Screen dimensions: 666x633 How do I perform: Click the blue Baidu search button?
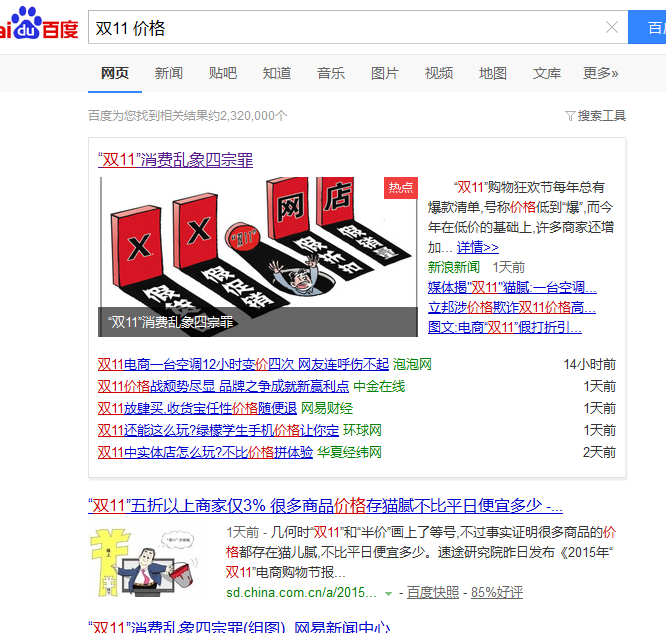647,28
